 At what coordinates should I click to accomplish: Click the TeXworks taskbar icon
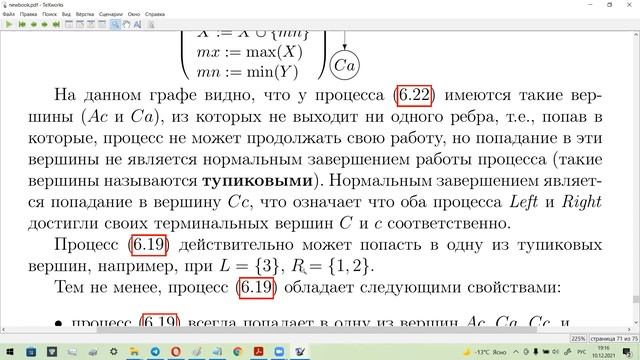[x=300, y=351]
